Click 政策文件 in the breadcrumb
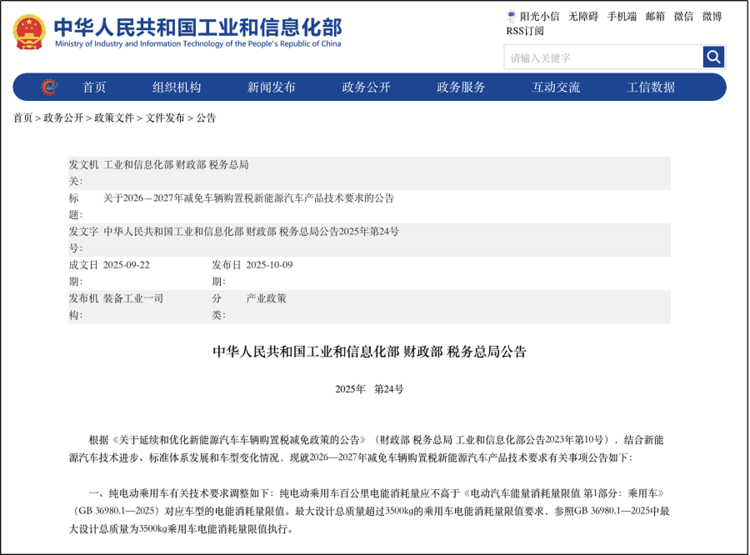Viewport: 750px width, 555px height. pos(114,118)
